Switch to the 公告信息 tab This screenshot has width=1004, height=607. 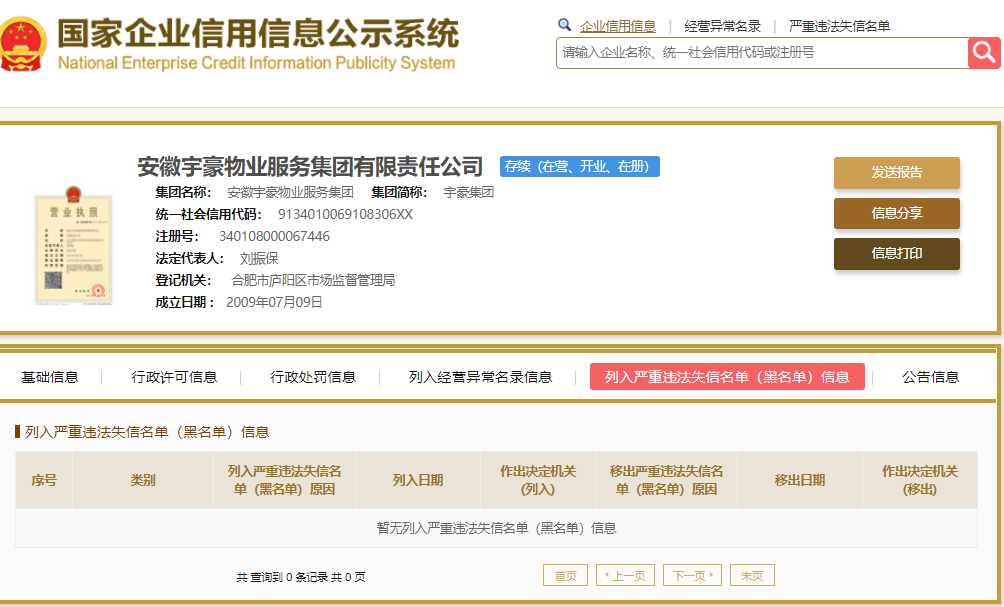point(930,377)
